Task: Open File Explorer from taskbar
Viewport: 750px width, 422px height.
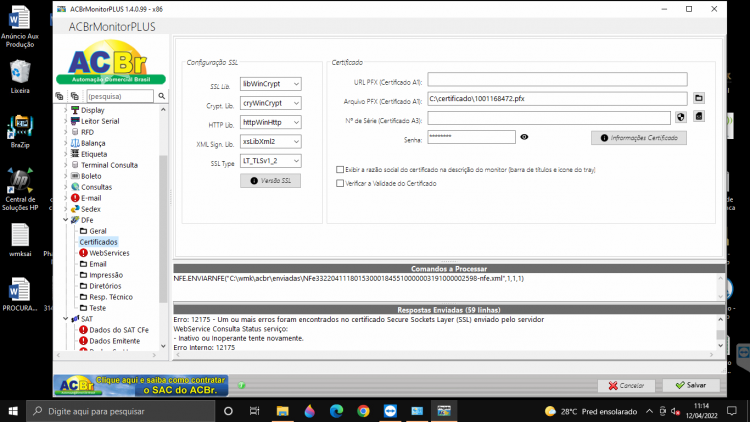Action: (x=282, y=411)
